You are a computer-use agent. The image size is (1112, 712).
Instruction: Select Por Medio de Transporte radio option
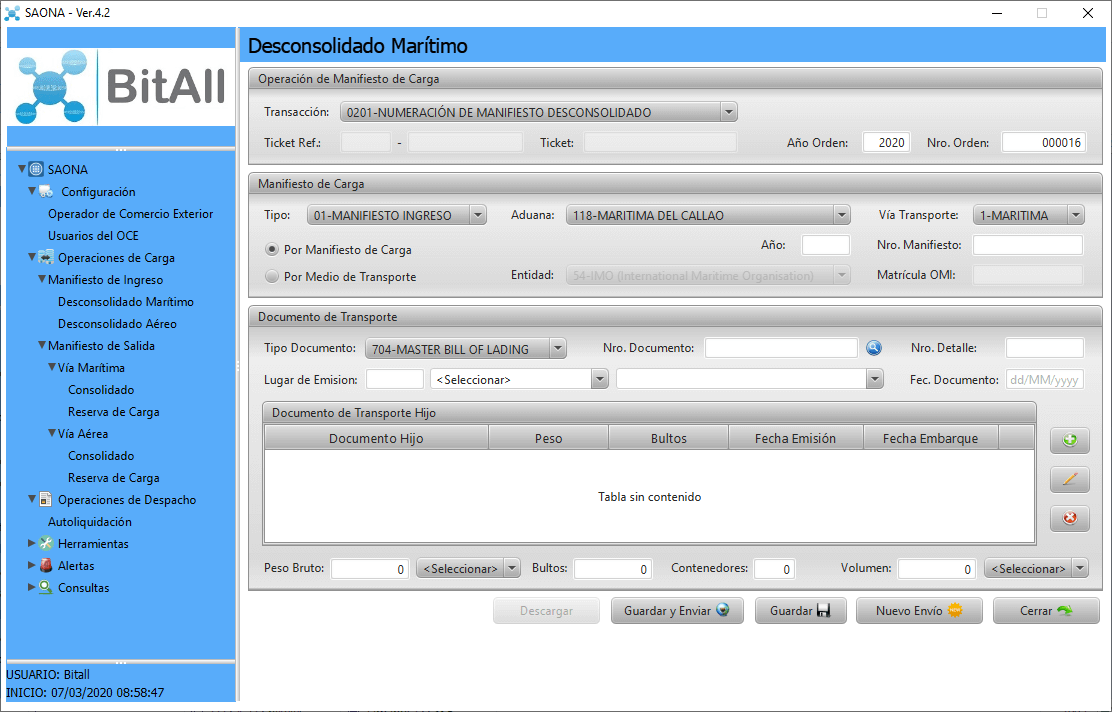click(x=272, y=276)
